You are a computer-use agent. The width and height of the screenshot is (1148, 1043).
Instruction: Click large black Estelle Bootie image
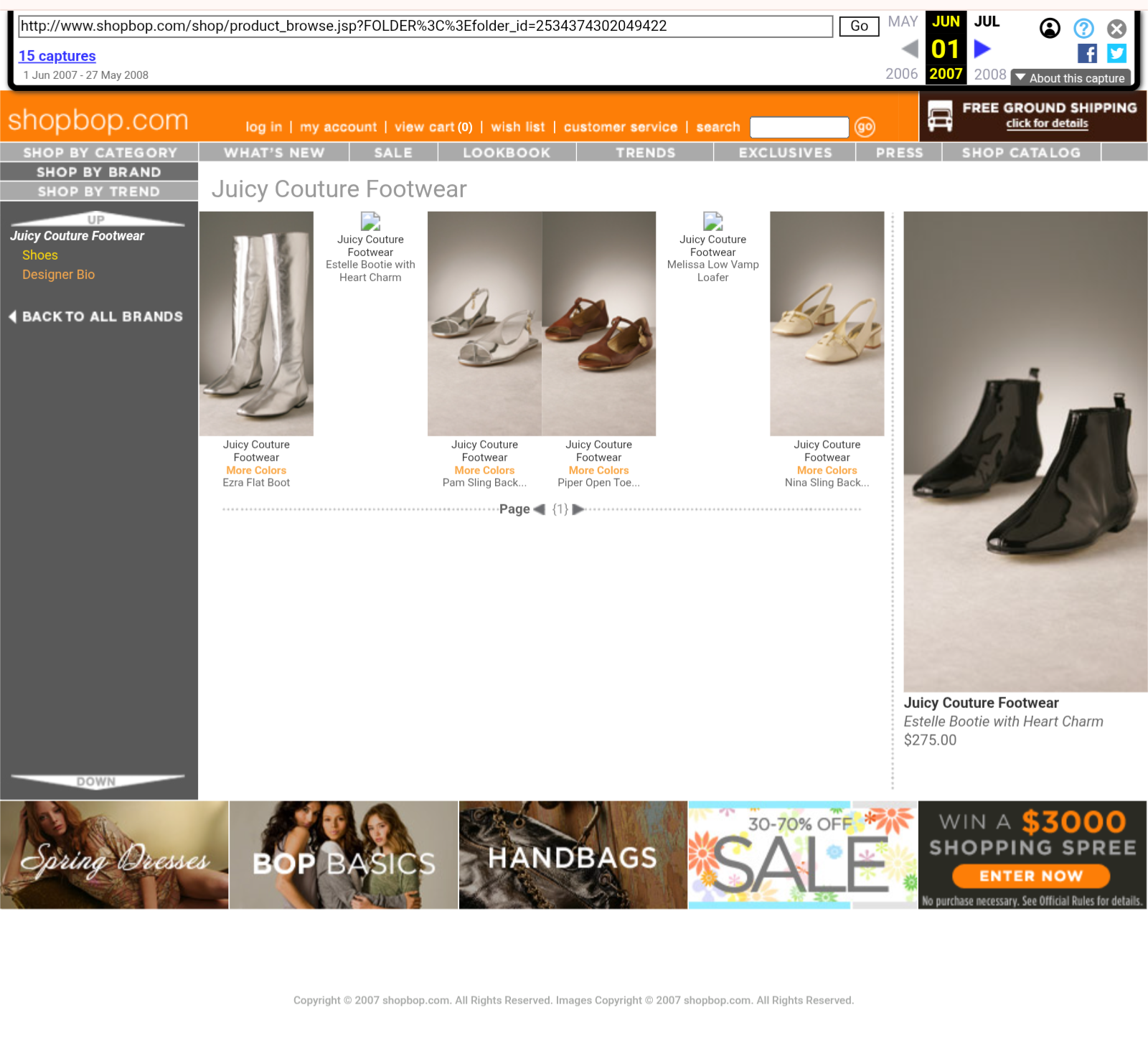point(1025,451)
